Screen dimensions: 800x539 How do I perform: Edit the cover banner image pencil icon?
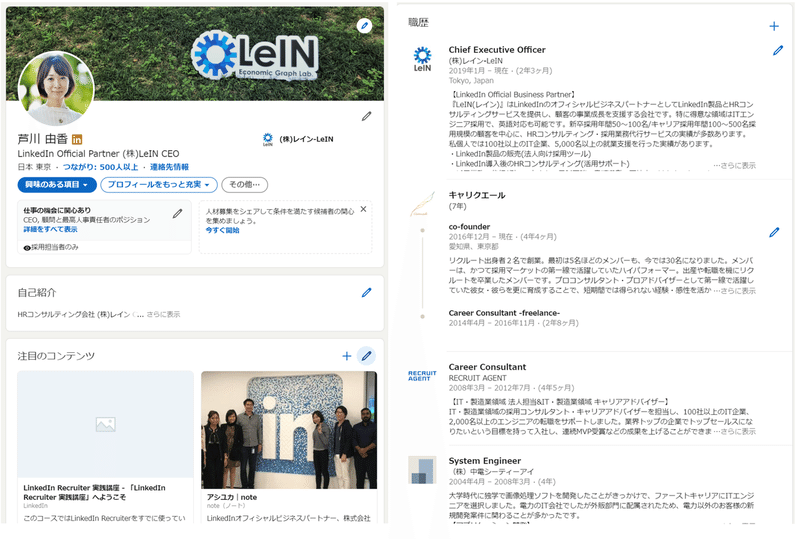364,26
